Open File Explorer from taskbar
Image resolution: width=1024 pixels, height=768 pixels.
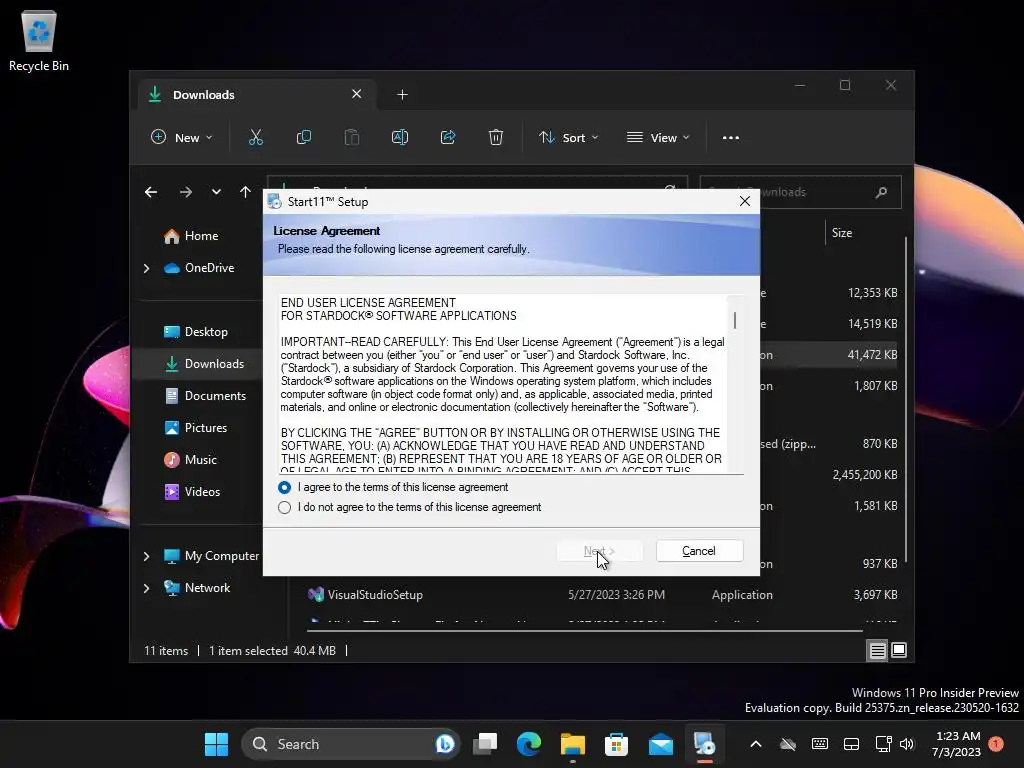[x=573, y=744]
